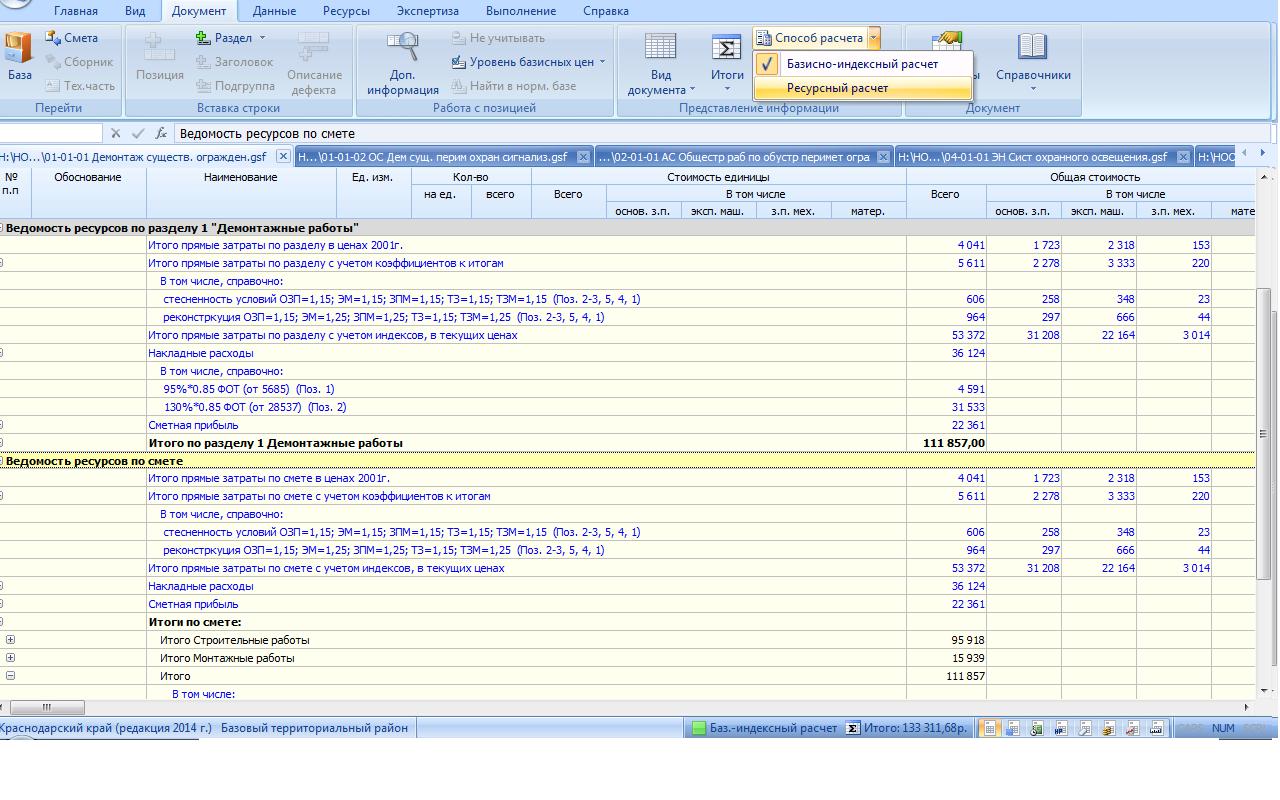Open the База icon in the ribbon
The image size is (1280, 800).
pos(17,50)
